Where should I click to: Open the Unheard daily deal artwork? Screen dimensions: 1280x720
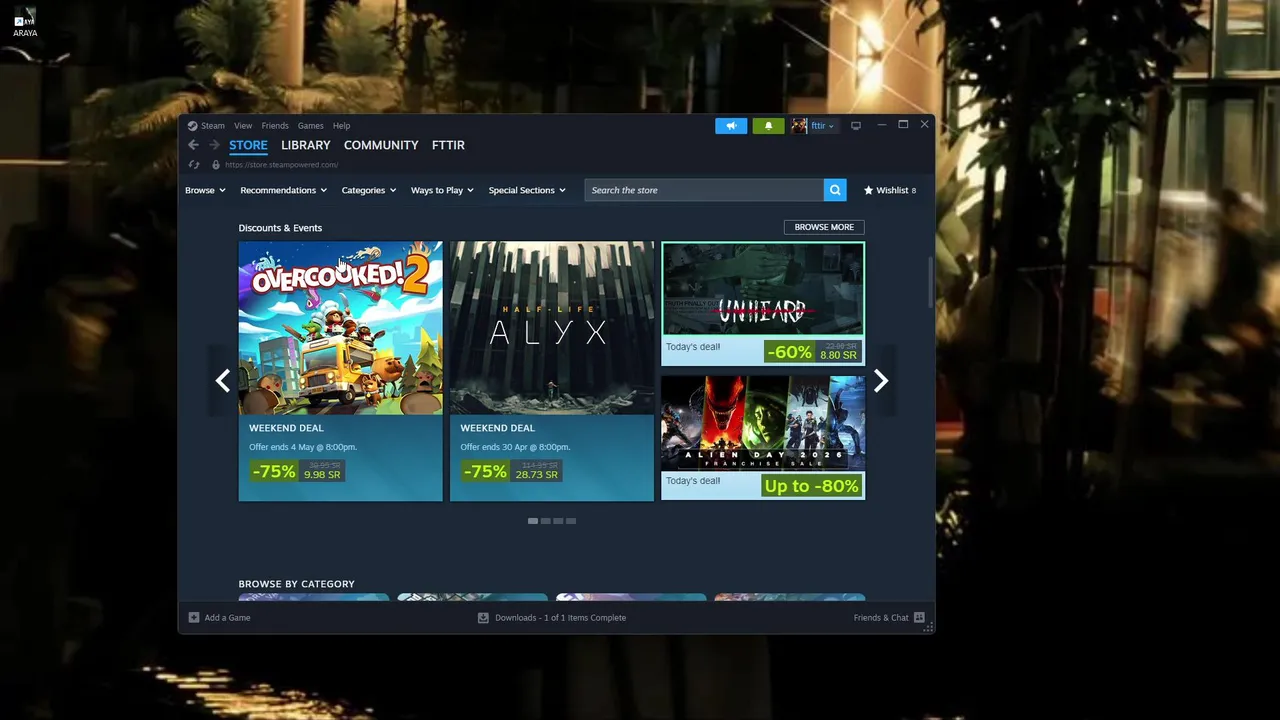(763, 288)
